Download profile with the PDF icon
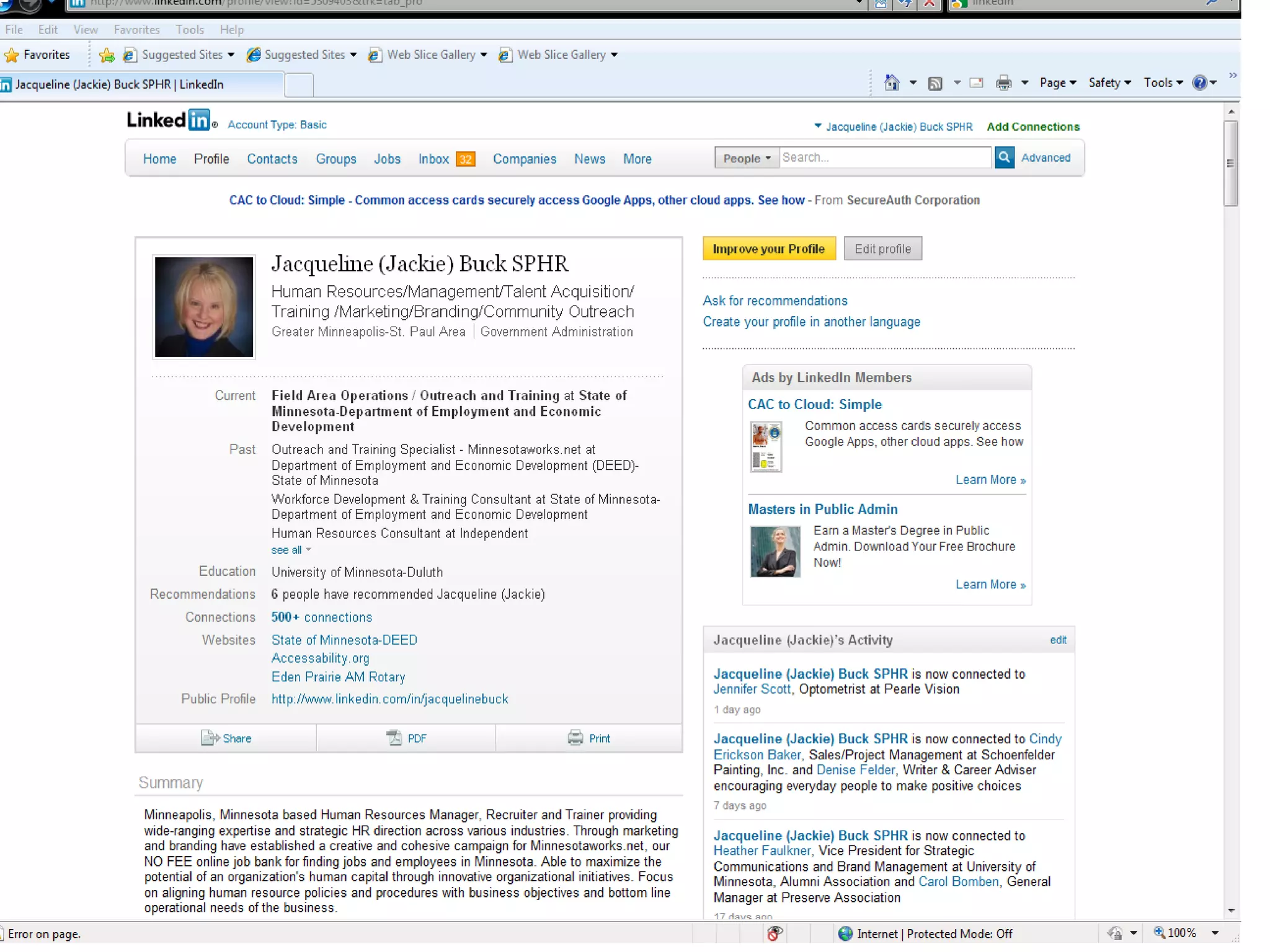Screen dimensions: 1270x952 (394, 738)
